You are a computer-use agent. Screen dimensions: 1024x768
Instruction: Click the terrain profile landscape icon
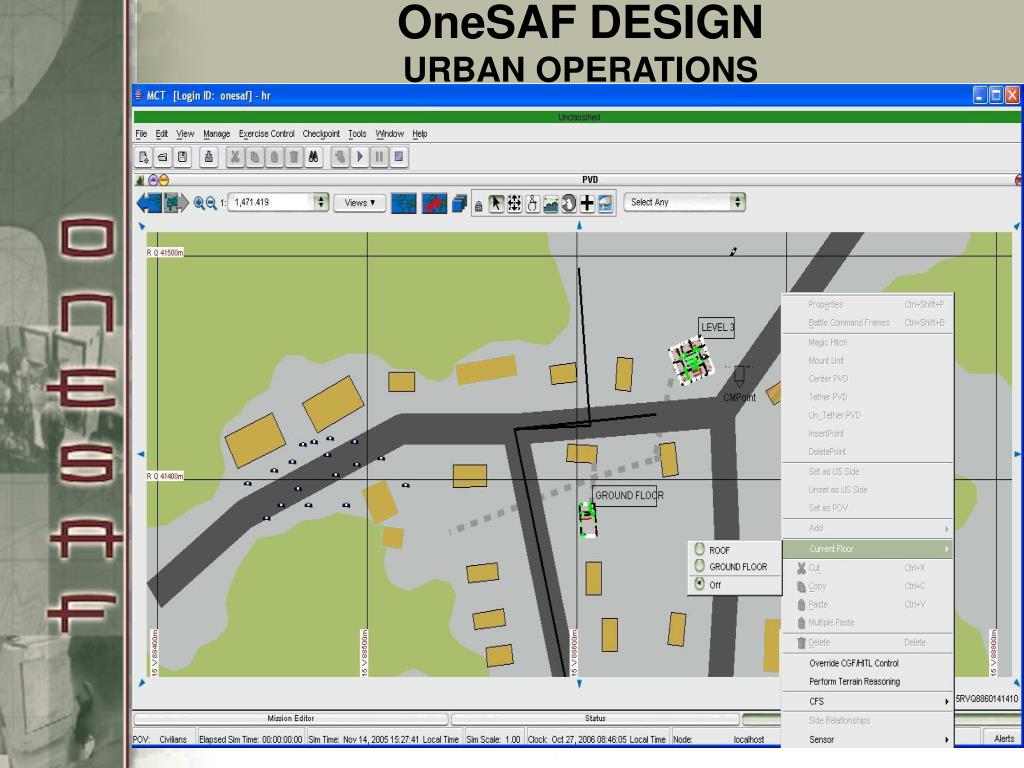click(551, 203)
